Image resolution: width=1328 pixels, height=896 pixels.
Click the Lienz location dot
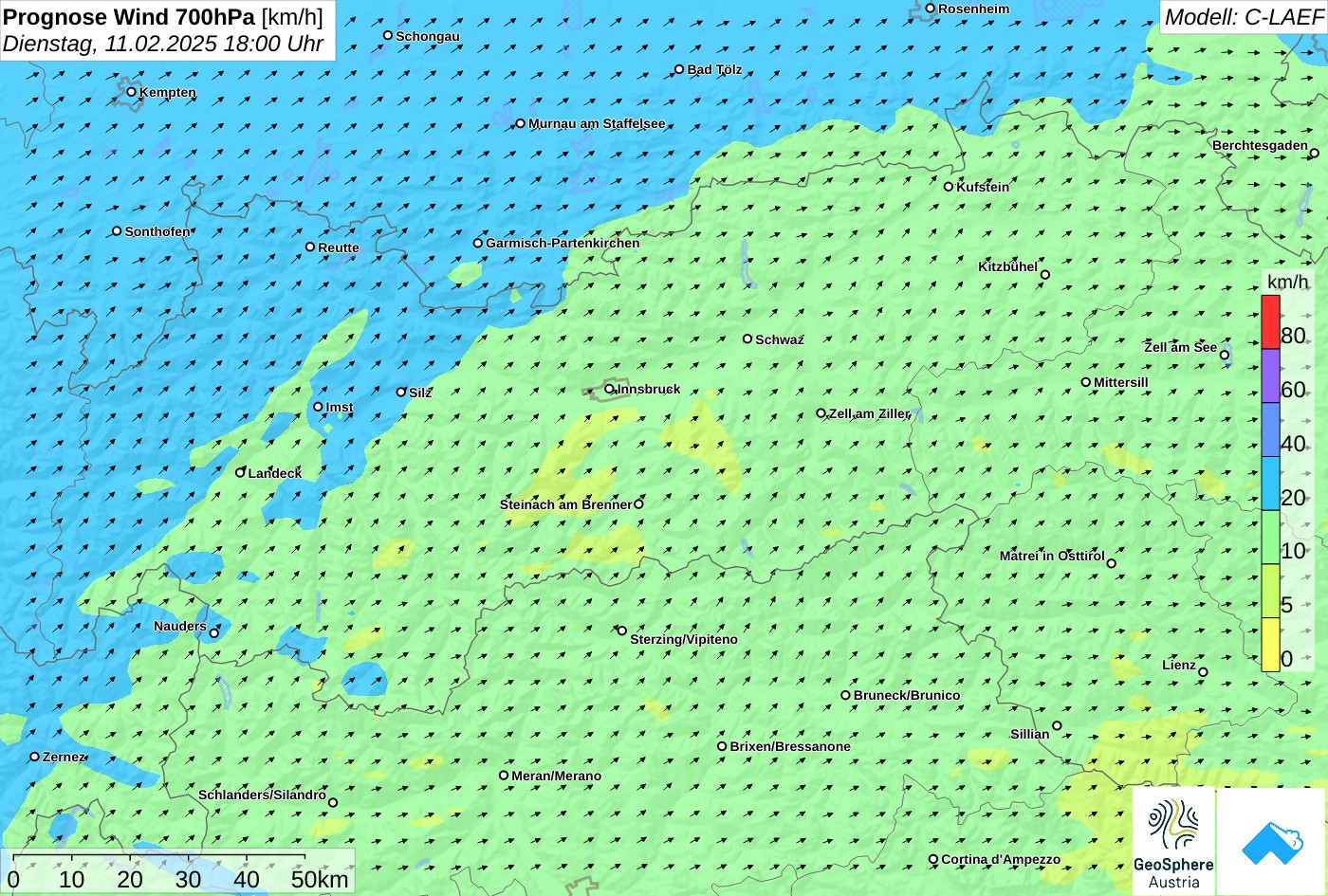1203,672
